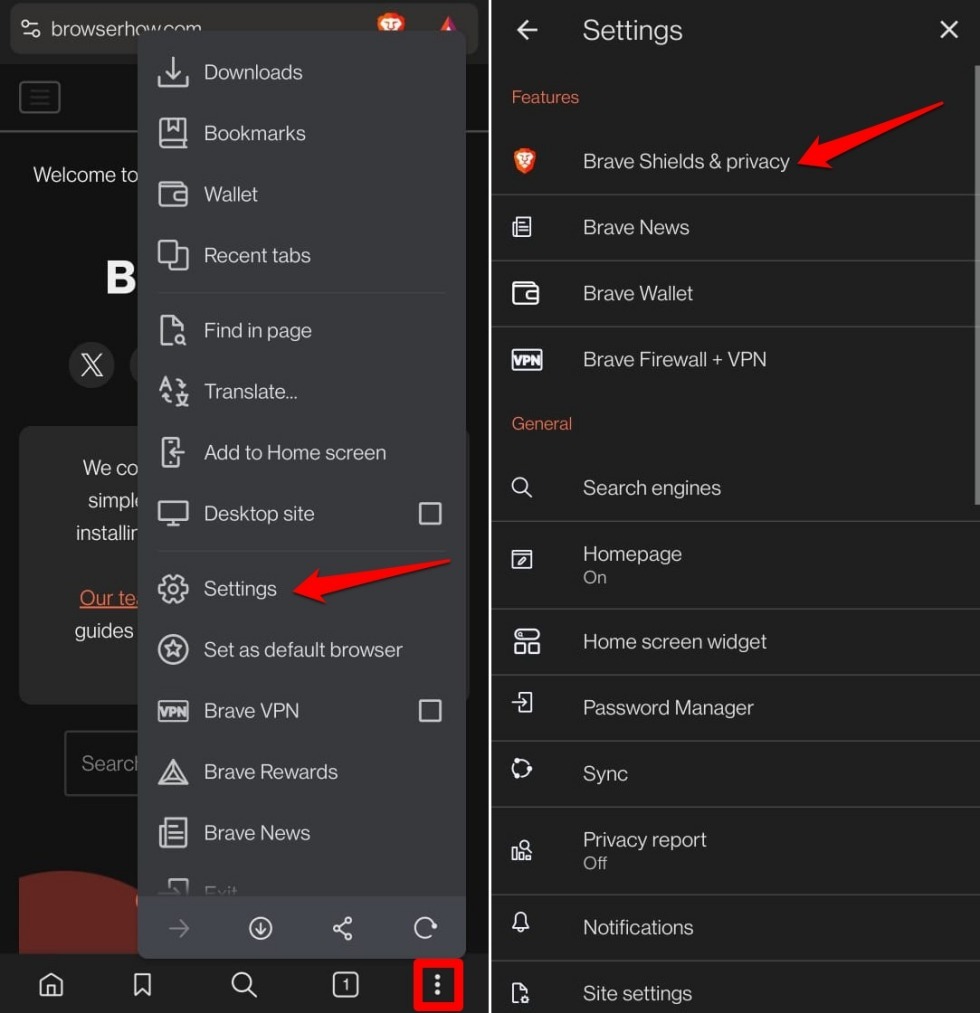
Task: Click the default browser star icon
Action: coord(173,649)
